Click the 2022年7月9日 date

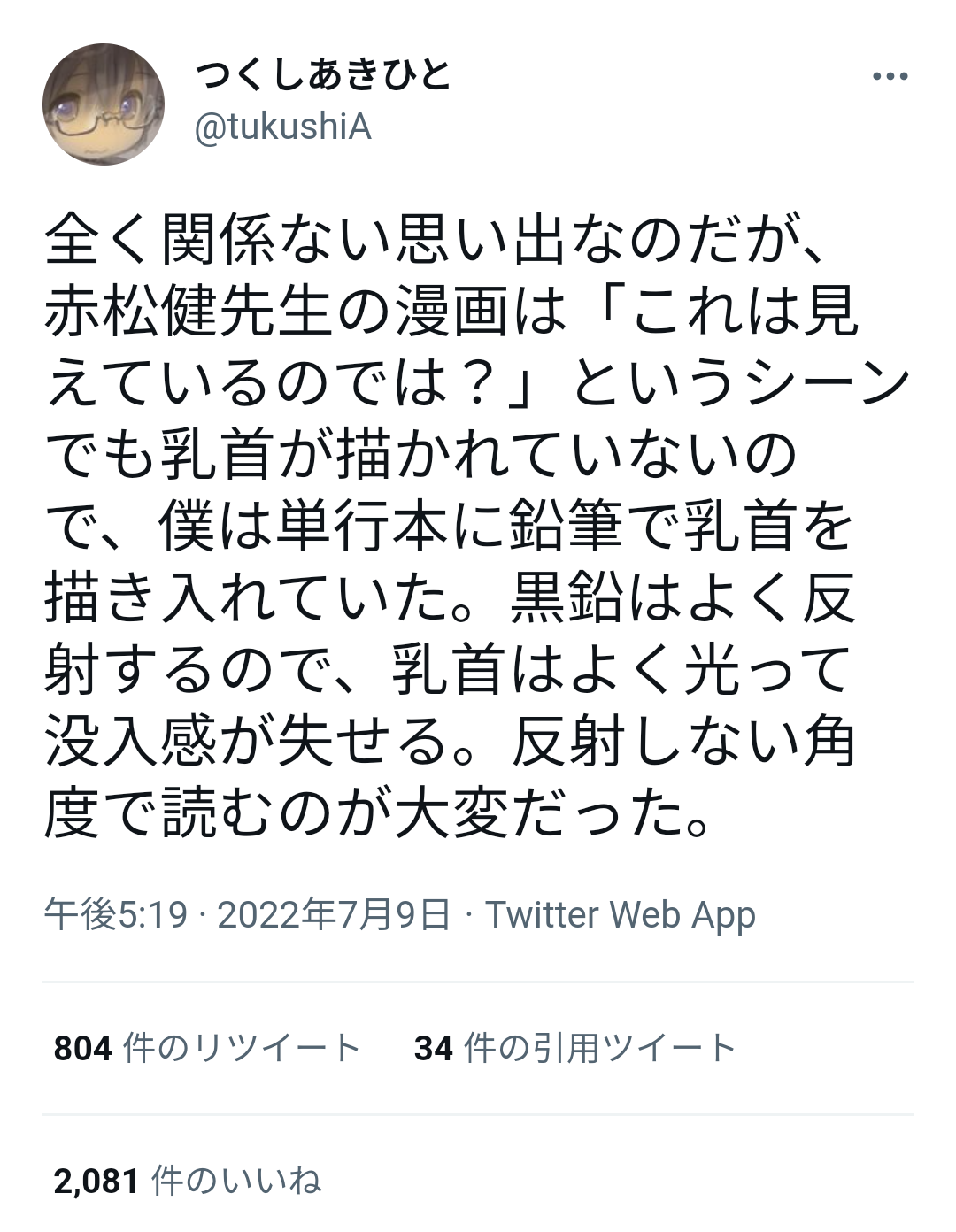334,914
